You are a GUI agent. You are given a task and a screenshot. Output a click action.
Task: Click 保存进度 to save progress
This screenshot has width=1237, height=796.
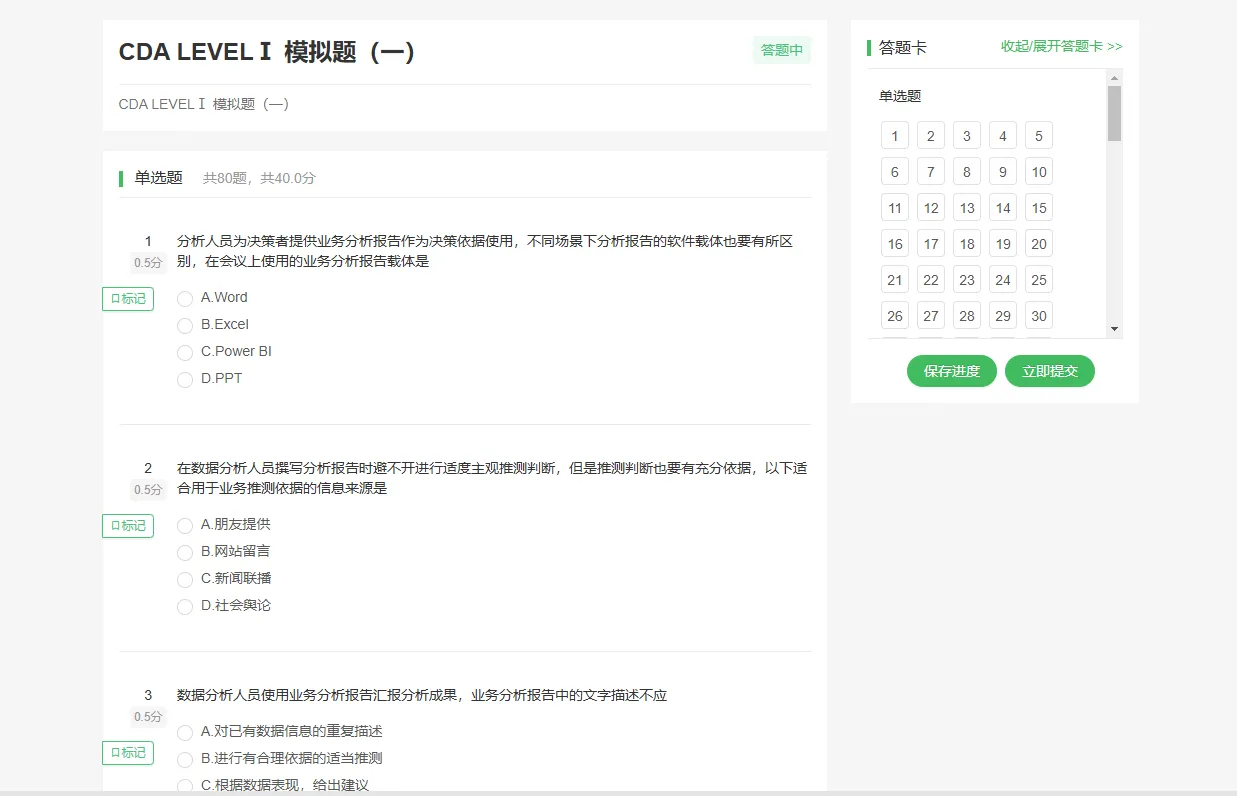[951, 371]
